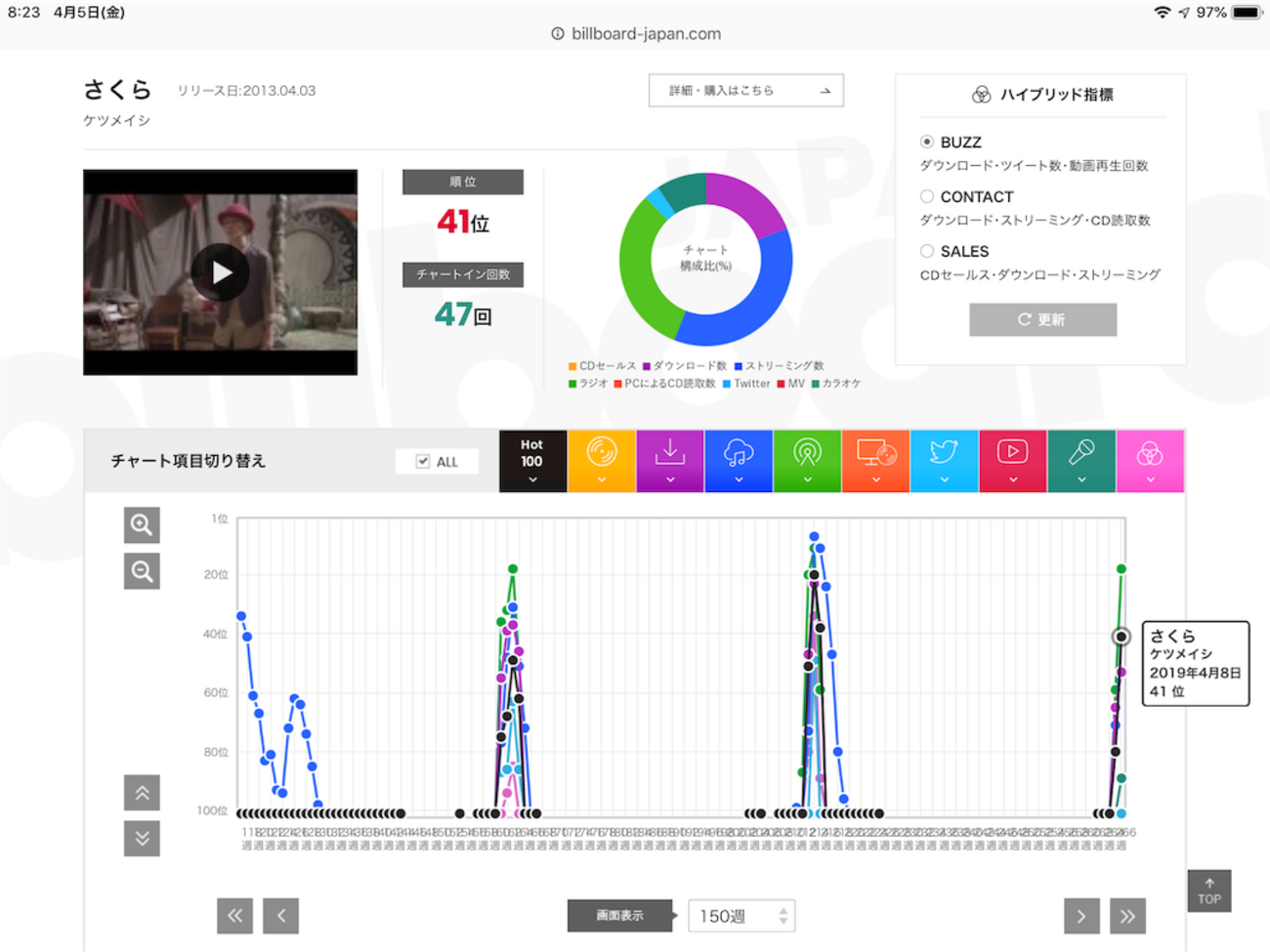Click the dark teal donut chart segment
Image resolution: width=1270 pixels, height=952 pixels.
click(685, 190)
